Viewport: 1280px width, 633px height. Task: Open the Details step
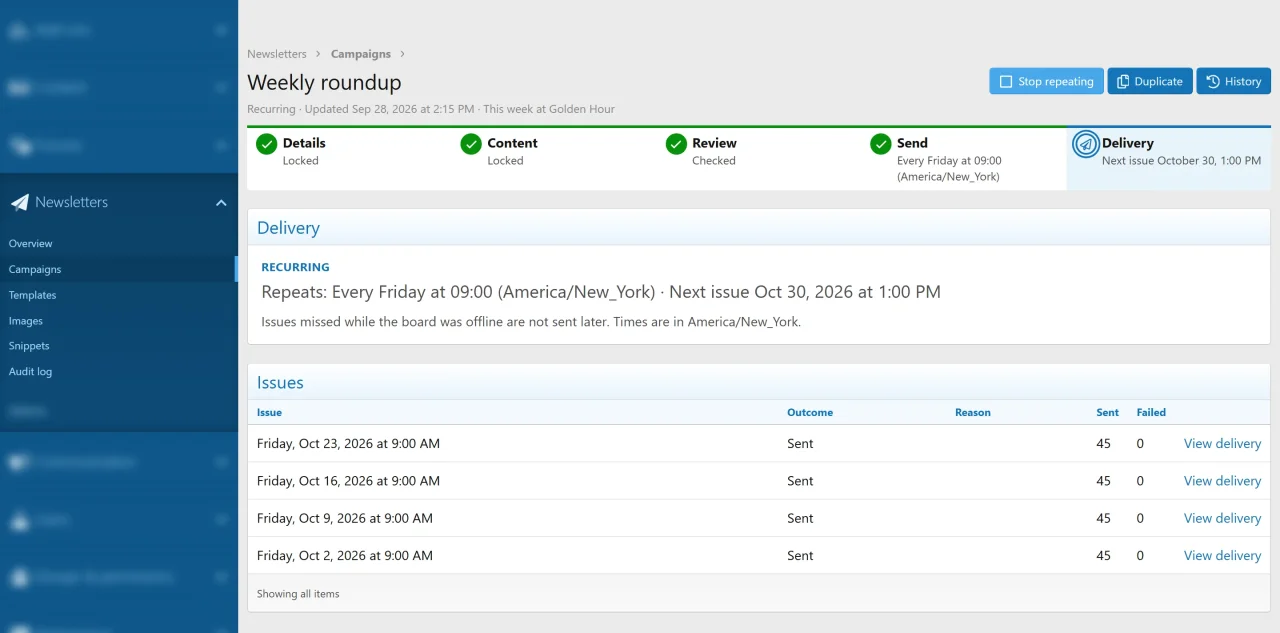pos(350,158)
